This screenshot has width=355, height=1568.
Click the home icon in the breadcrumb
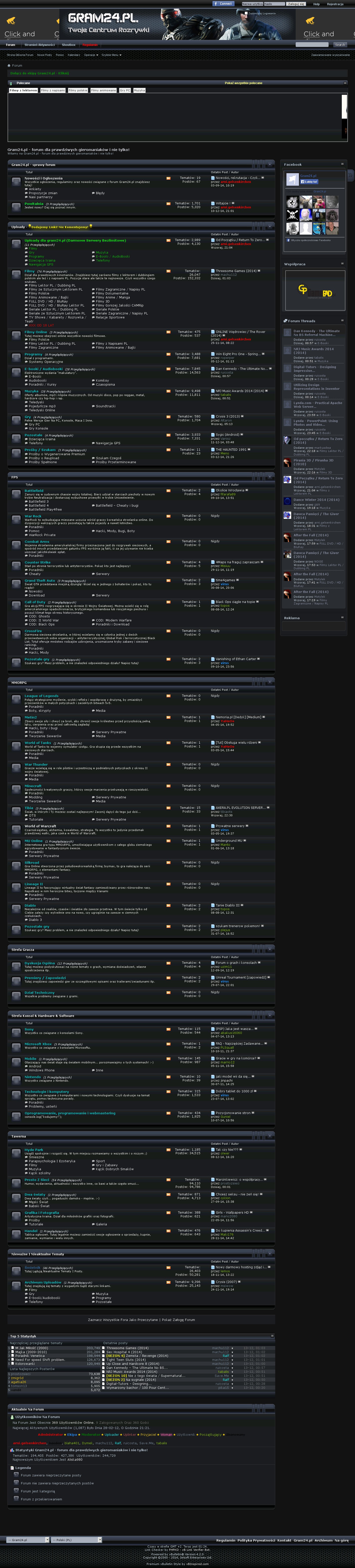[x=8, y=65]
